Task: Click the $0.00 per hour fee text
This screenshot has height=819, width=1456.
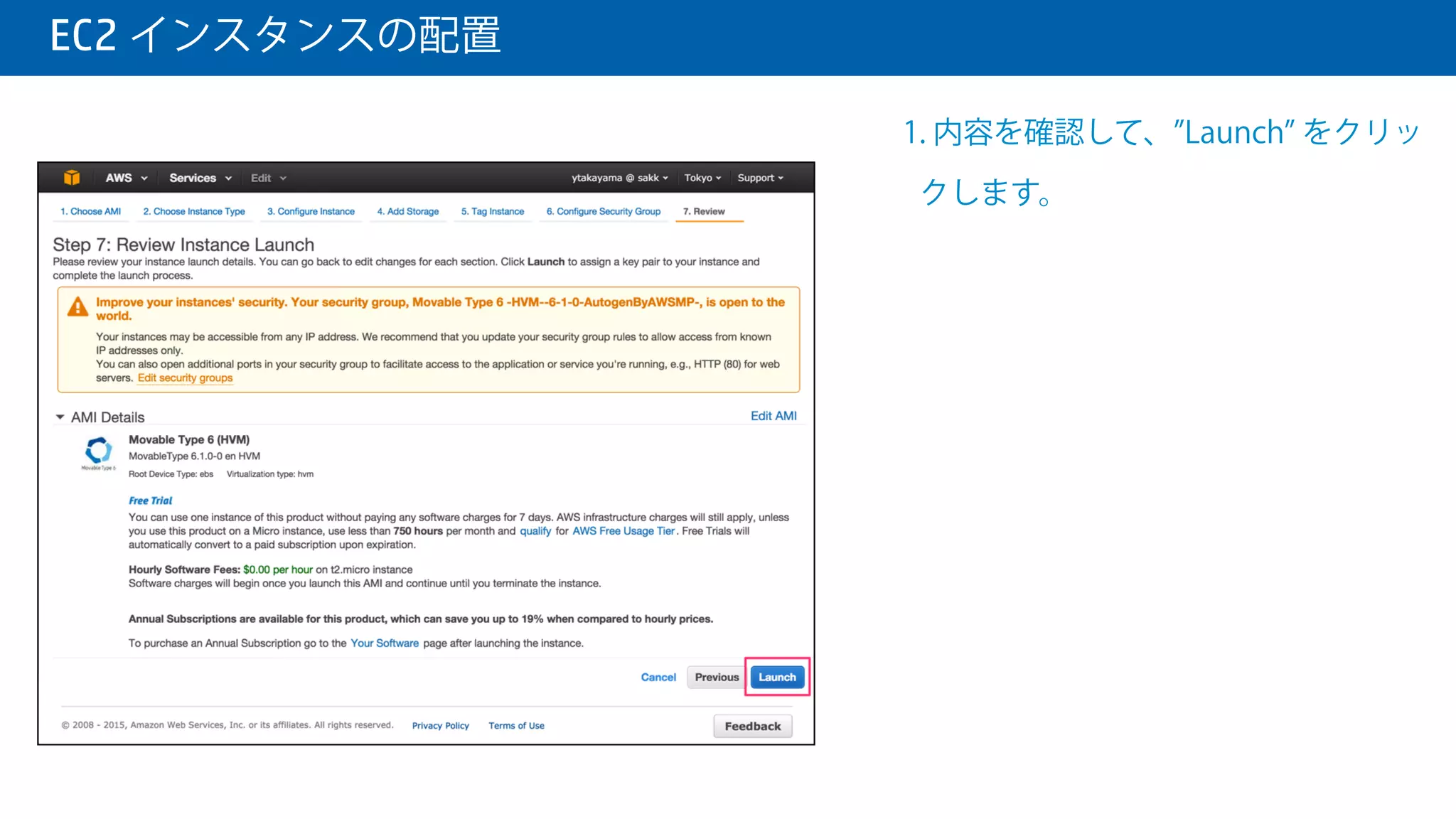Action: [x=278, y=569]
